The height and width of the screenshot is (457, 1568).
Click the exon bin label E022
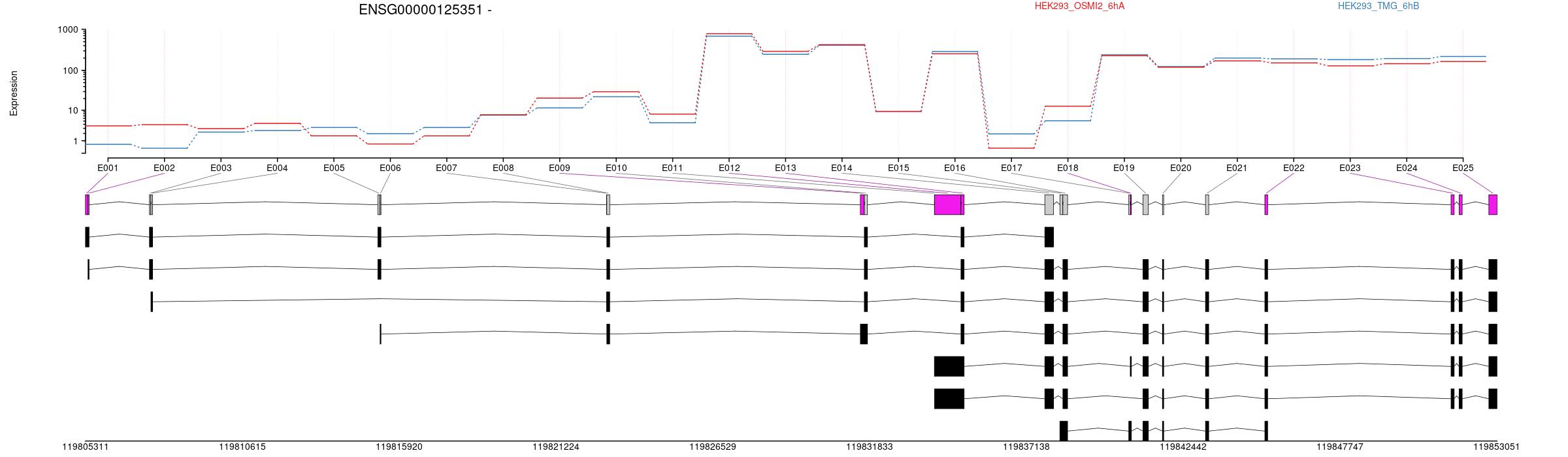[1294, 168]
